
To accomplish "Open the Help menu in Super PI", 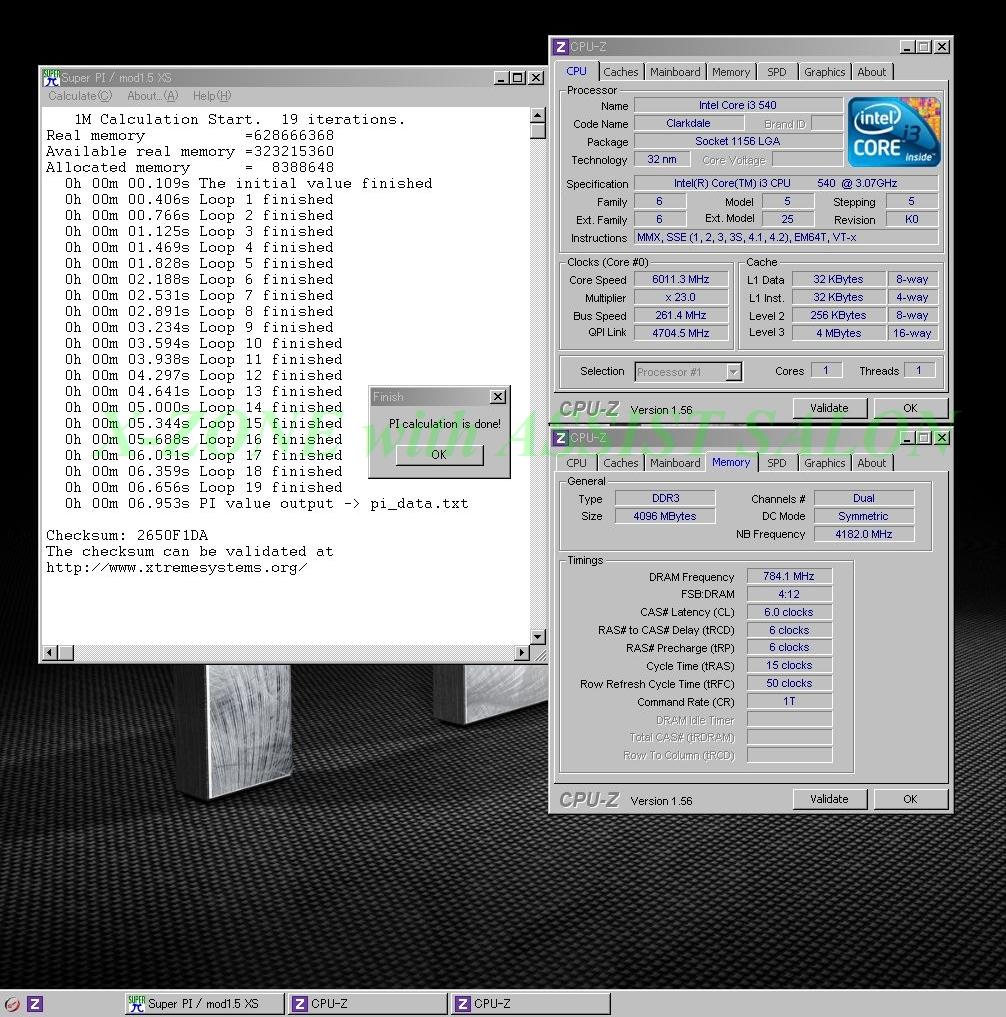I will (x=212, y=96).
